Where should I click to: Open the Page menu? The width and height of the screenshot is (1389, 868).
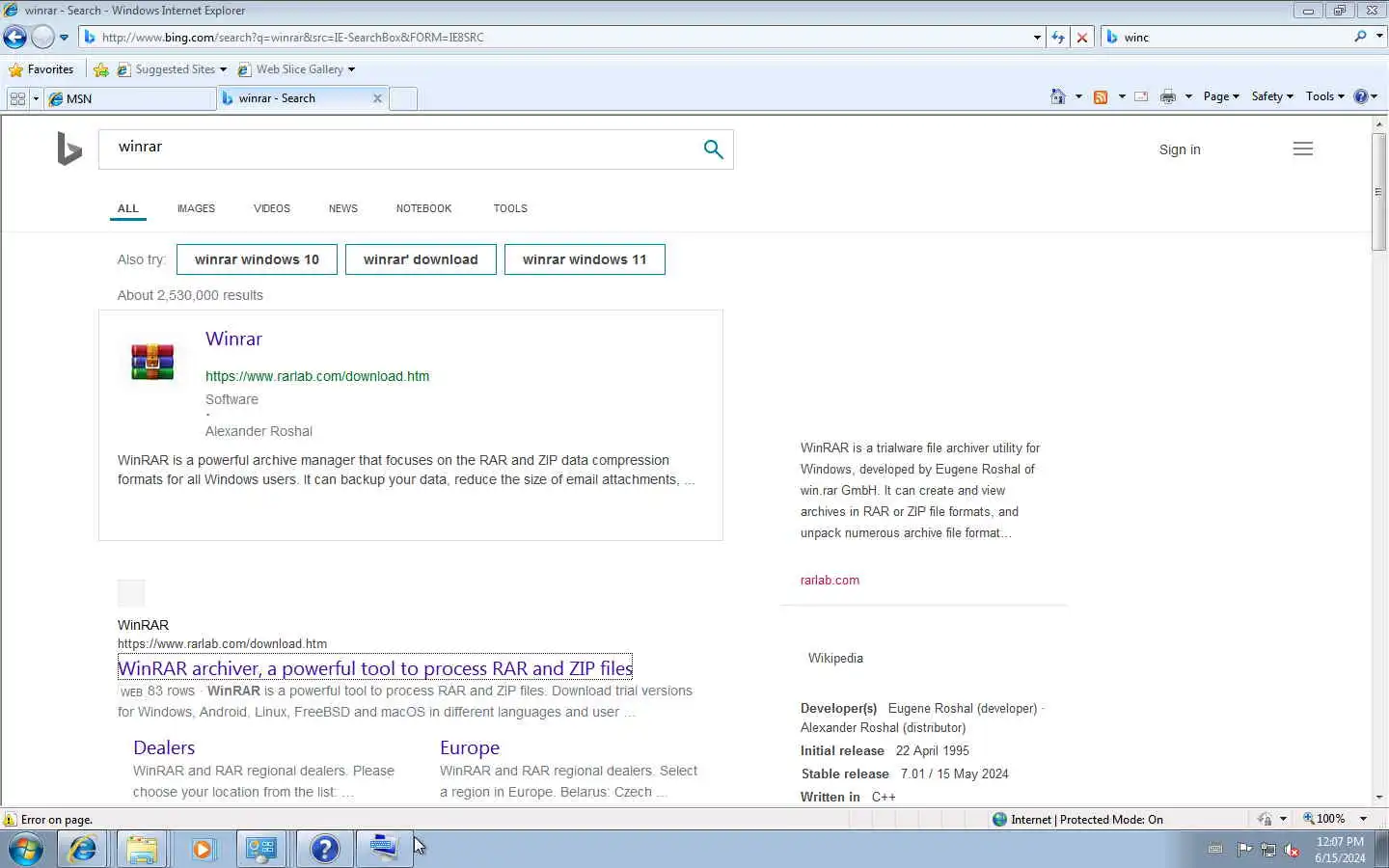(x=1221, y=96)
